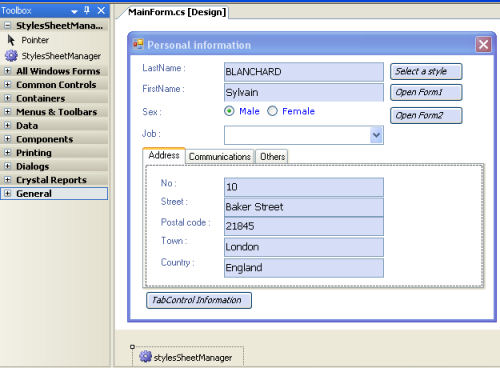Pick the StylesSheetManager gear icon in Toolbox
The image size is (500, 368).
point(11,56)
